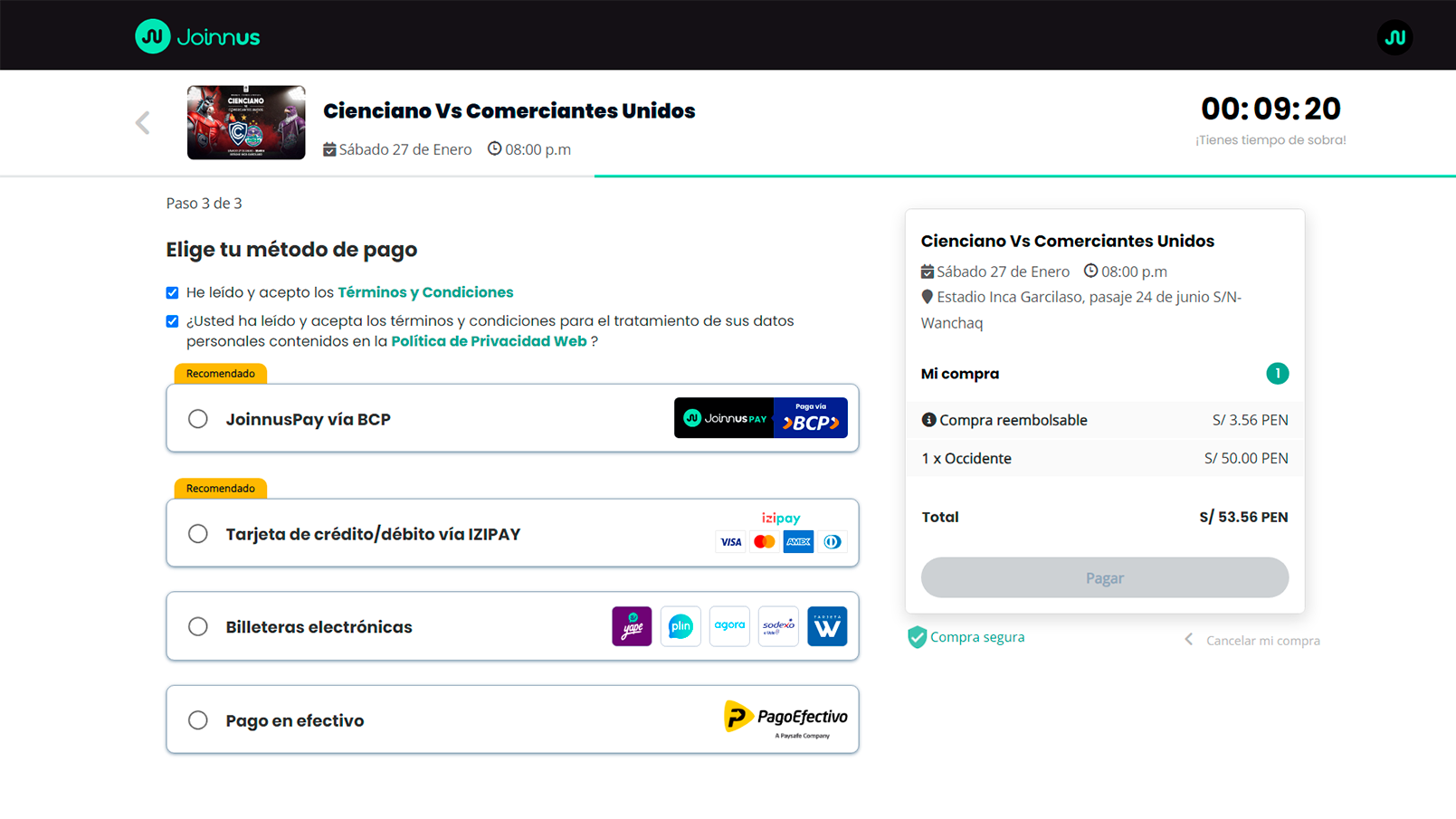Select the Pago en efectivo radio button

(198, 719)
